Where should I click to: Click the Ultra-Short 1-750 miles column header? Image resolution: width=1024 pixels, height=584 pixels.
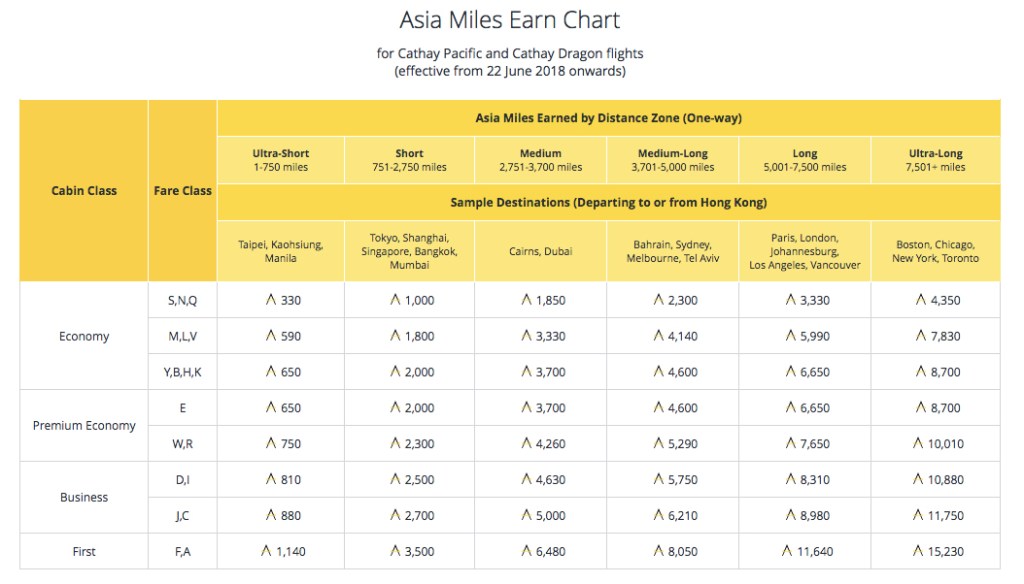click(x=281, y=160)
